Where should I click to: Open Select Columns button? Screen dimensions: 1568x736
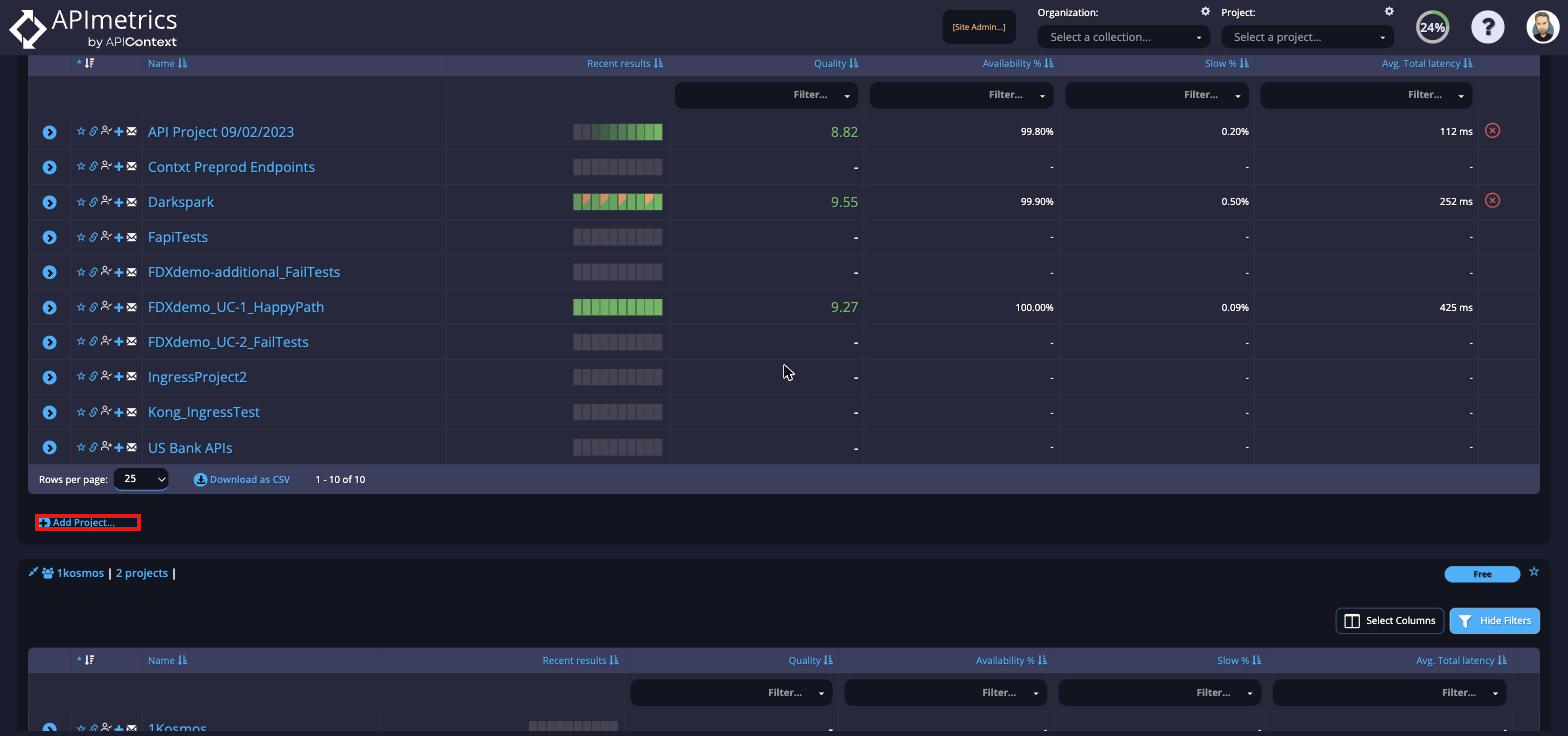[x=1390, y=621]
